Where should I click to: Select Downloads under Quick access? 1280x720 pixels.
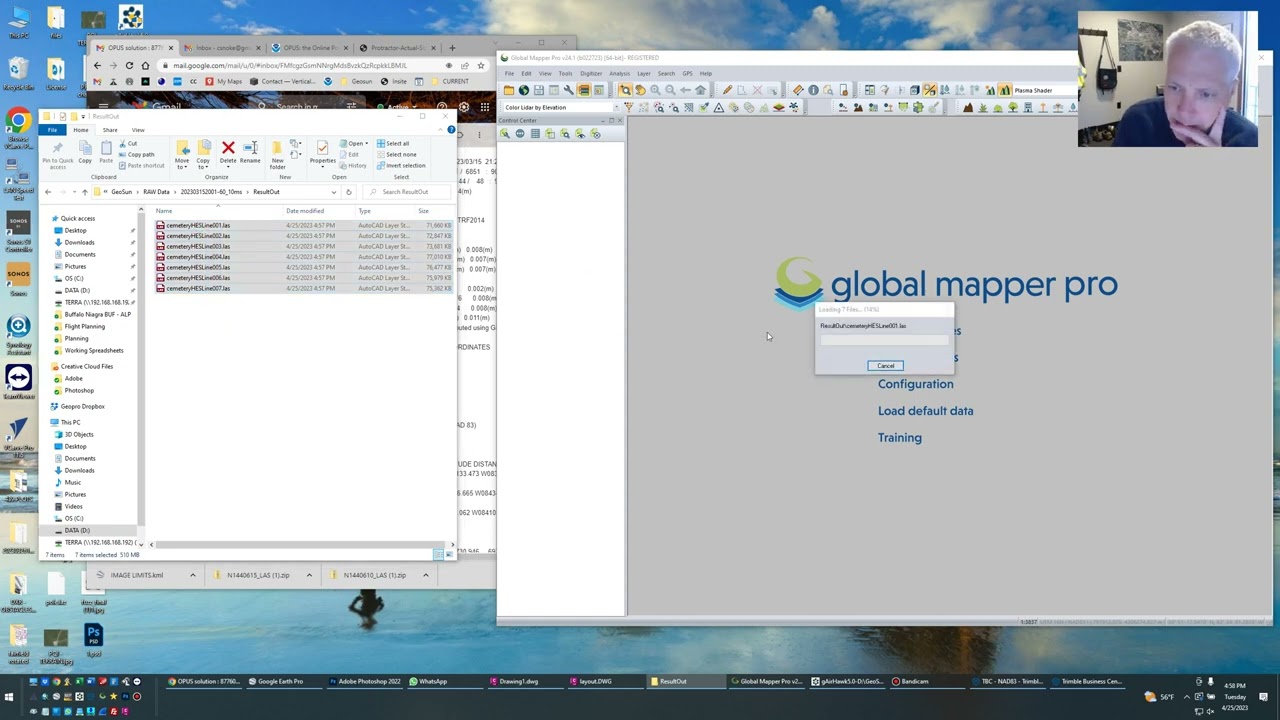pyautogui.click(x=79, y=242)
